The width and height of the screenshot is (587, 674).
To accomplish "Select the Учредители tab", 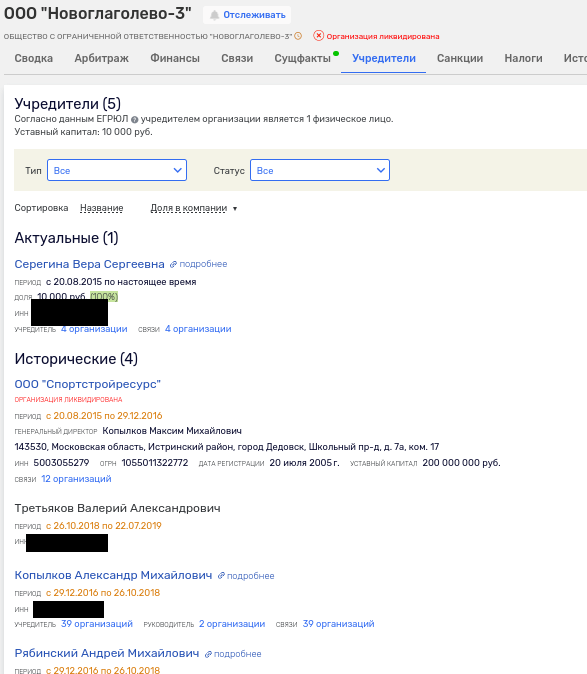I will [384, 58].
